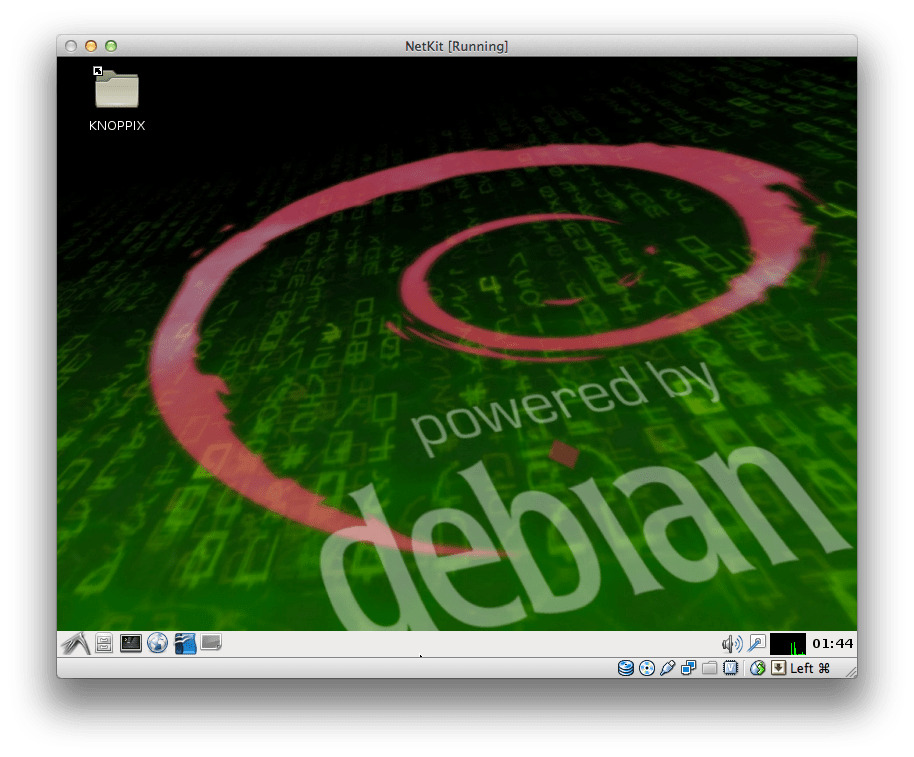Viewport: 914px width, 757px height.
Task: Open the blue office suite launcher
Action: 185,643
